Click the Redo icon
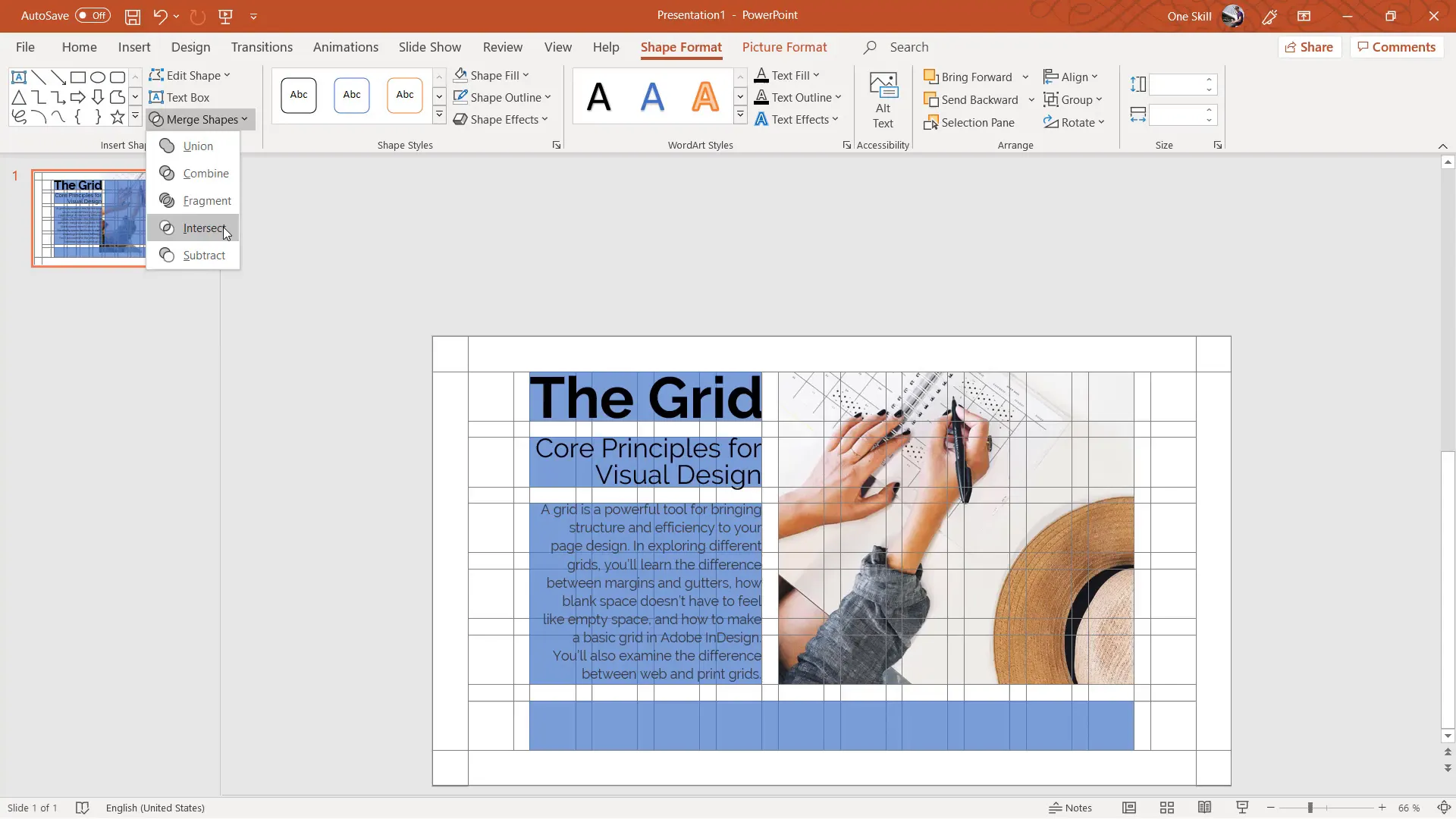The image size is (1456, 819). [197, 16]
